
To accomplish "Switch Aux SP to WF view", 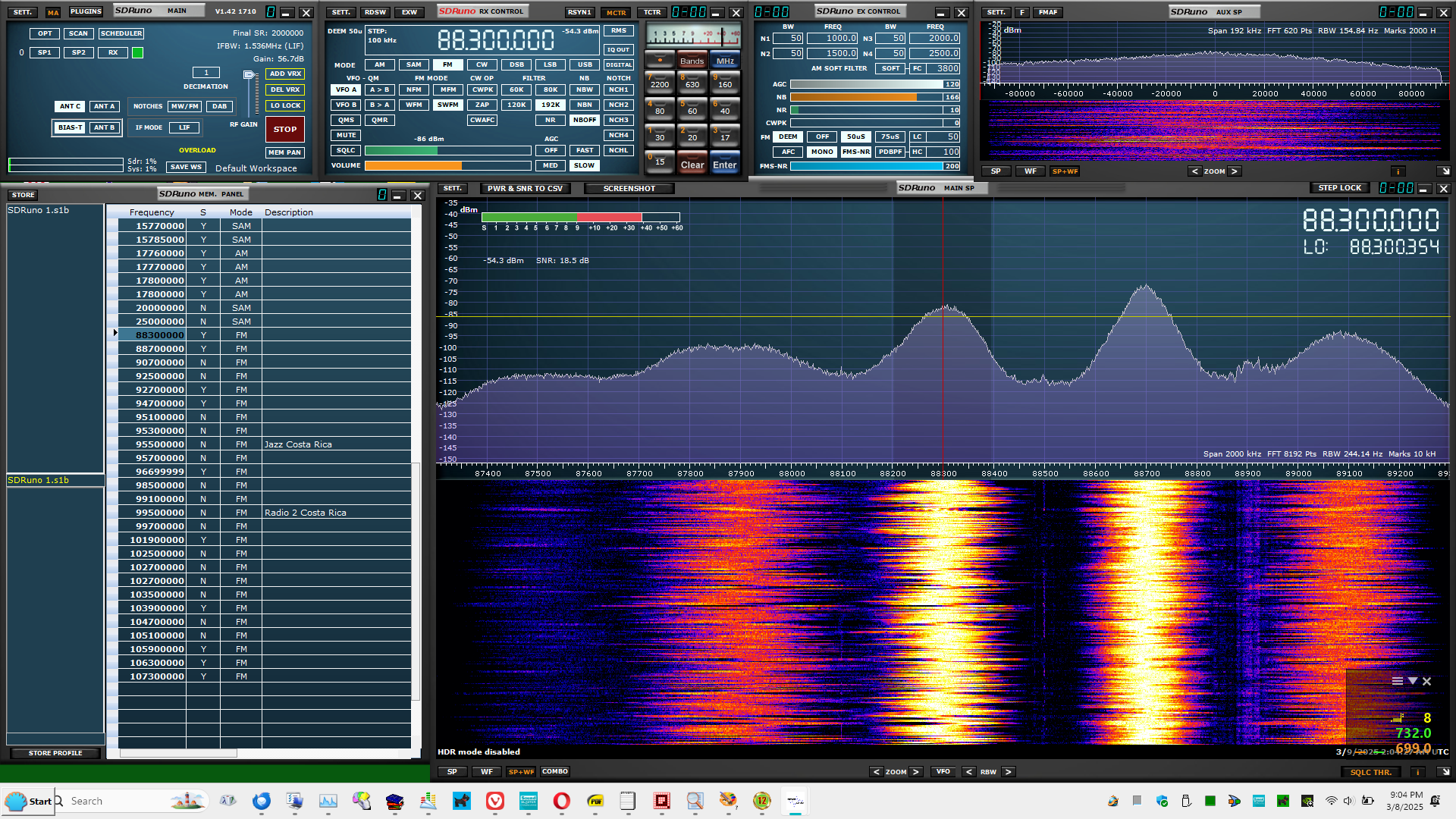I will point(1031,171).
